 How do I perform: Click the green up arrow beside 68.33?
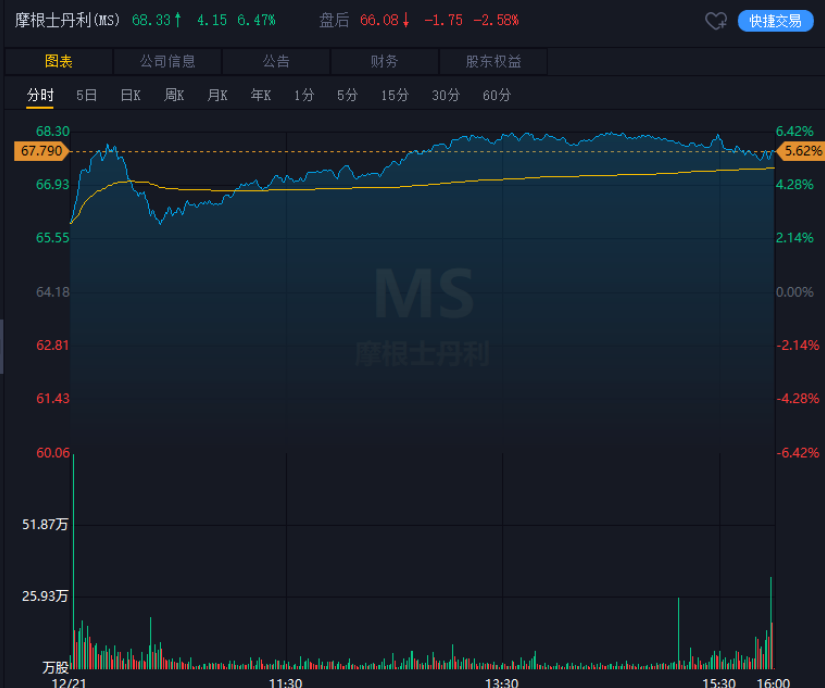click(x=178, y=20)
